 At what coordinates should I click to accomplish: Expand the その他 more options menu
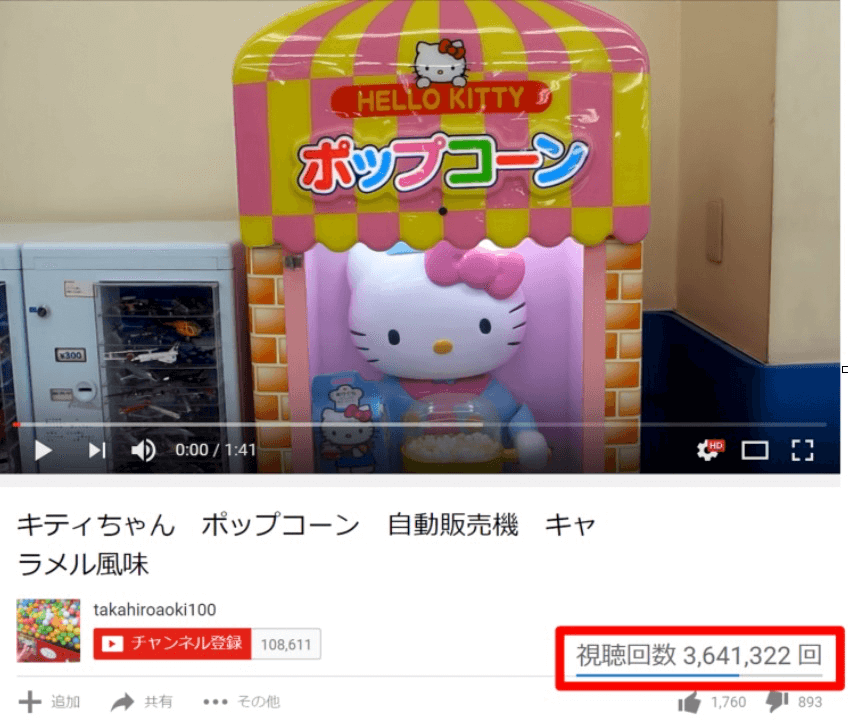tap(242, 702)
